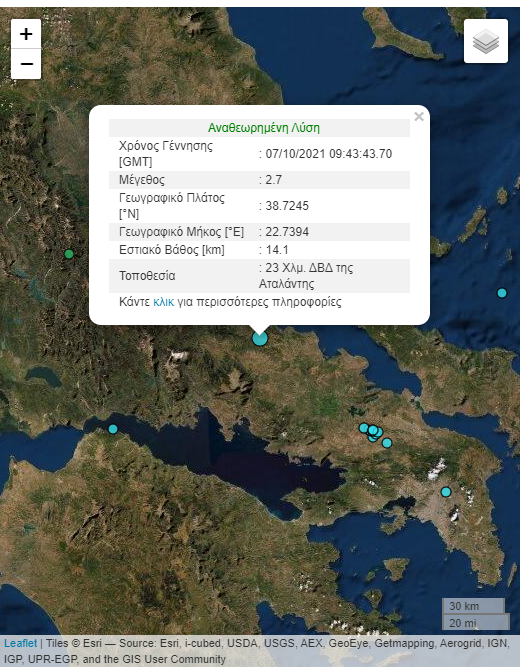Viewport: 520px width, 671px height.
Task: Click the 'Εστιακό Βάθος [km]' label
Action: point(172,250)
